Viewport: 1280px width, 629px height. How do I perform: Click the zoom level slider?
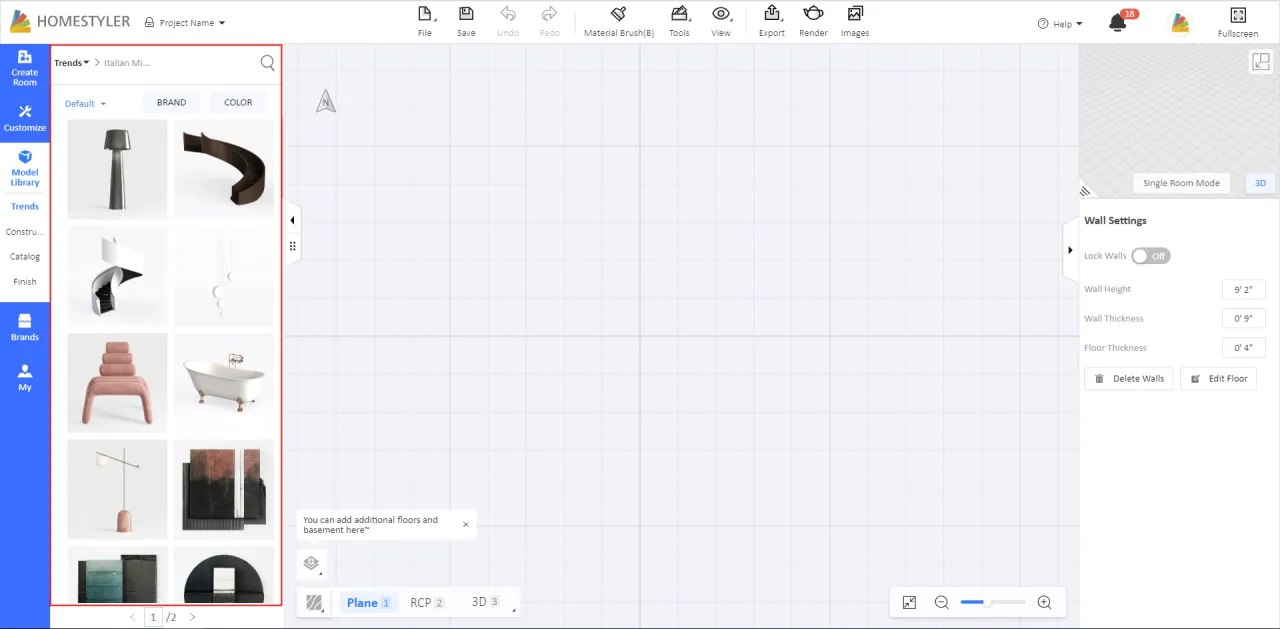point(992,602)
